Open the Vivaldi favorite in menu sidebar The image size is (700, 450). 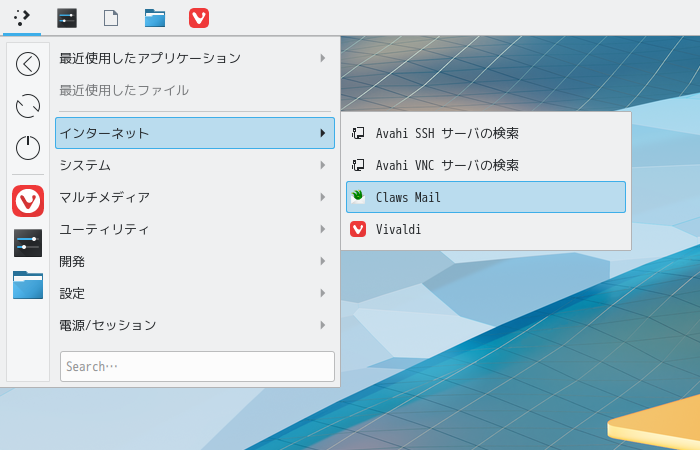pos(28,201)
